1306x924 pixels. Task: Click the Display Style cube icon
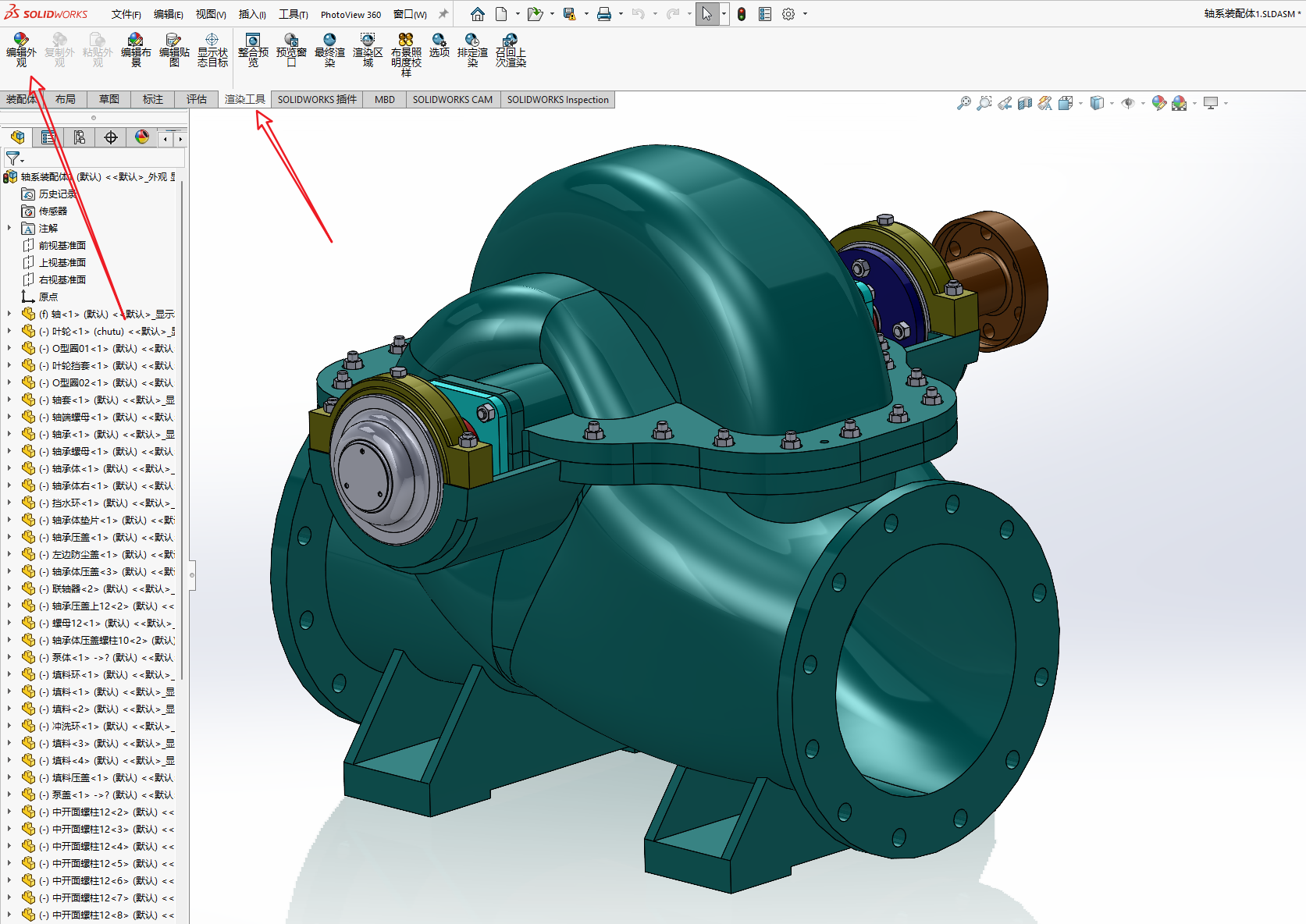click(x=1097, y=103)
